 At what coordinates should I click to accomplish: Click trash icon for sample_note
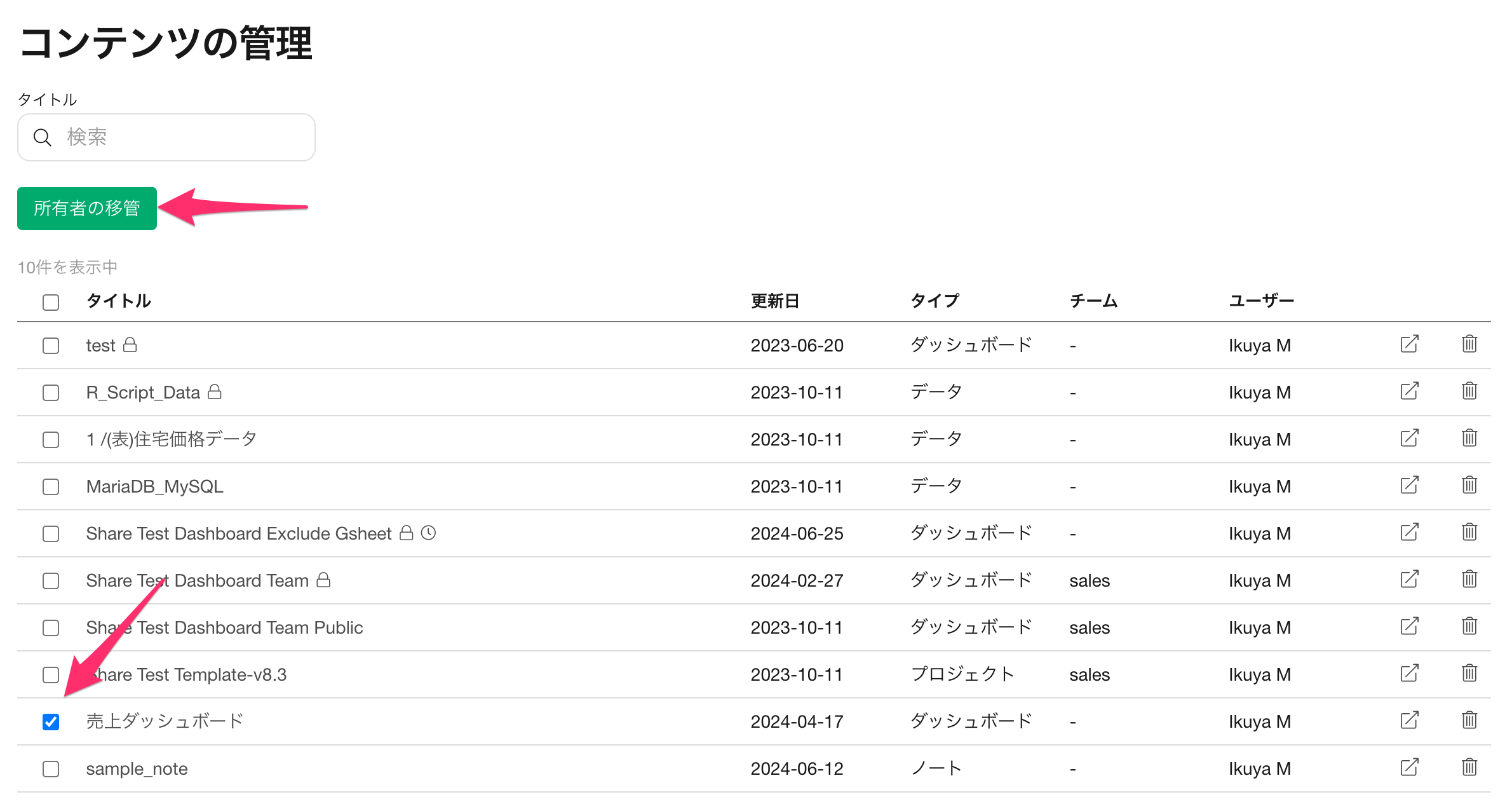pyautogui.click(x=1469, y=768)
